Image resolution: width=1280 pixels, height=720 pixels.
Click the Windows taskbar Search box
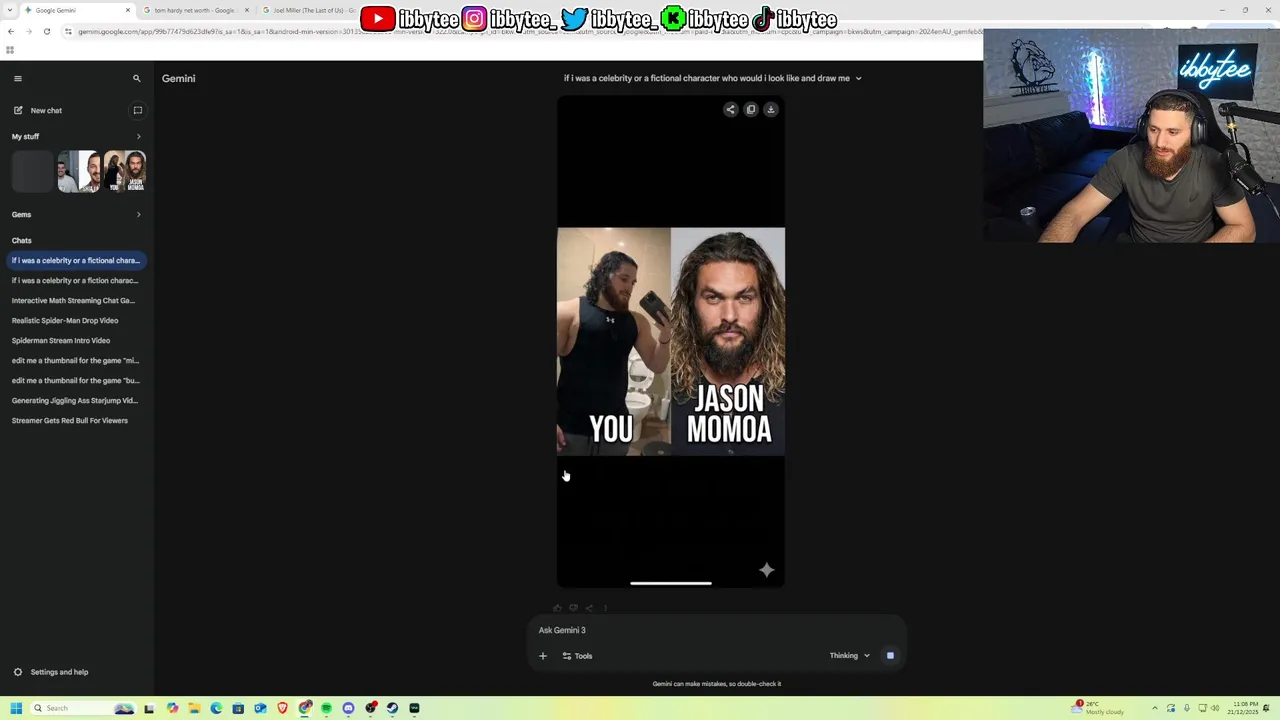tap(84, 708)
